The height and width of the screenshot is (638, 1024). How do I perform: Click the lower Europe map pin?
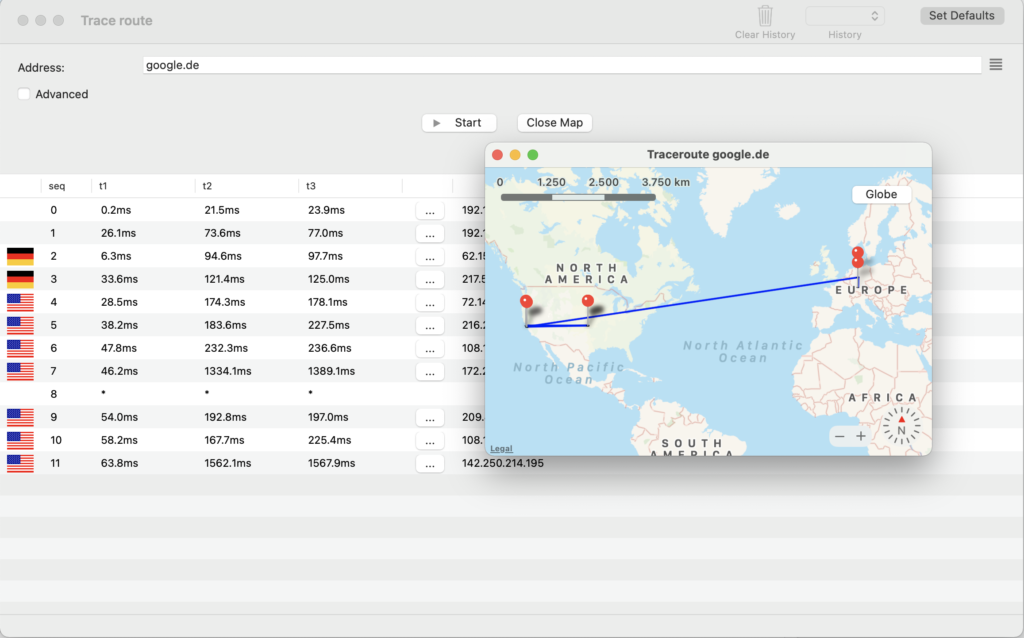(x=857, y=263)
